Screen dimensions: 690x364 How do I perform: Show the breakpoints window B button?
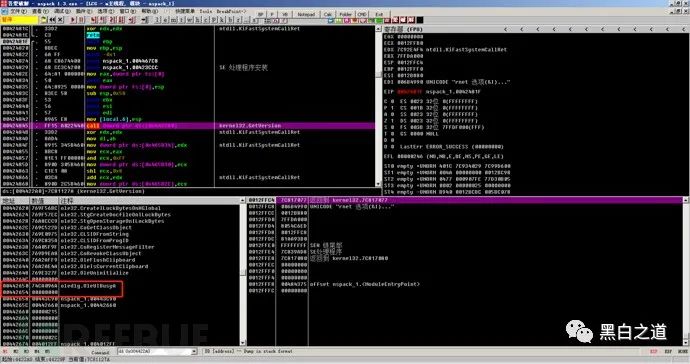(x=230, y=20)
